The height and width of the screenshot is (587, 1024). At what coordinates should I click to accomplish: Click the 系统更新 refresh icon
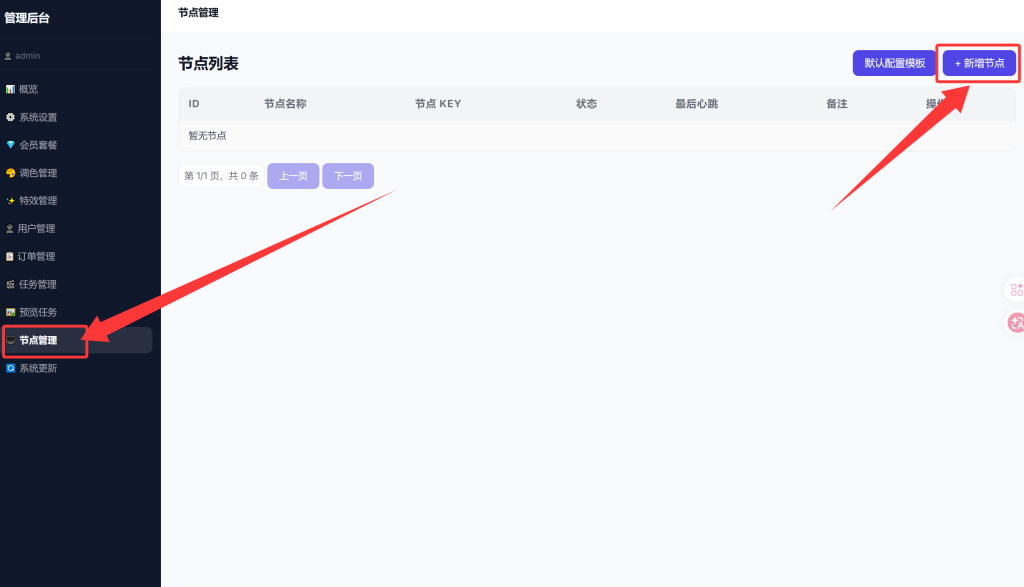pos(10,368)
